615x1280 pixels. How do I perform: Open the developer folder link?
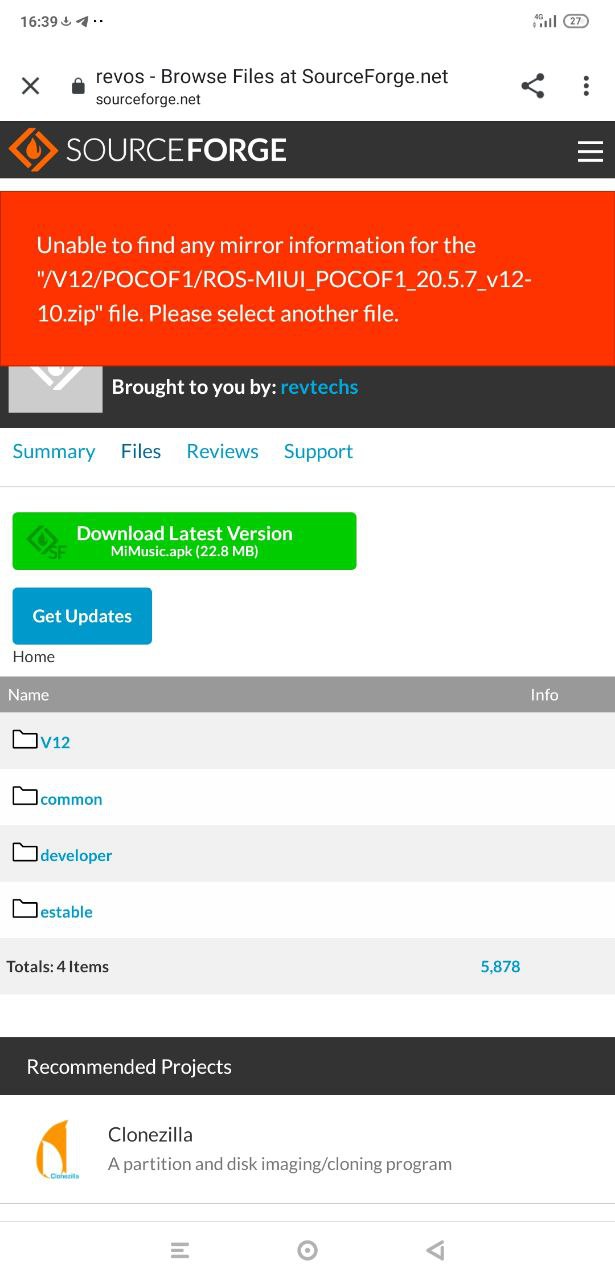tap(76, 855)
